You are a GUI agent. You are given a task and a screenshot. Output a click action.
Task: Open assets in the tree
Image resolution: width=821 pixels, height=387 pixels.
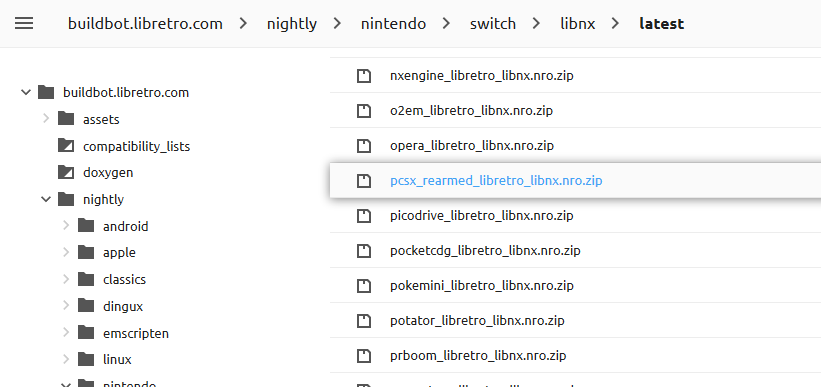tap(101, 119)
